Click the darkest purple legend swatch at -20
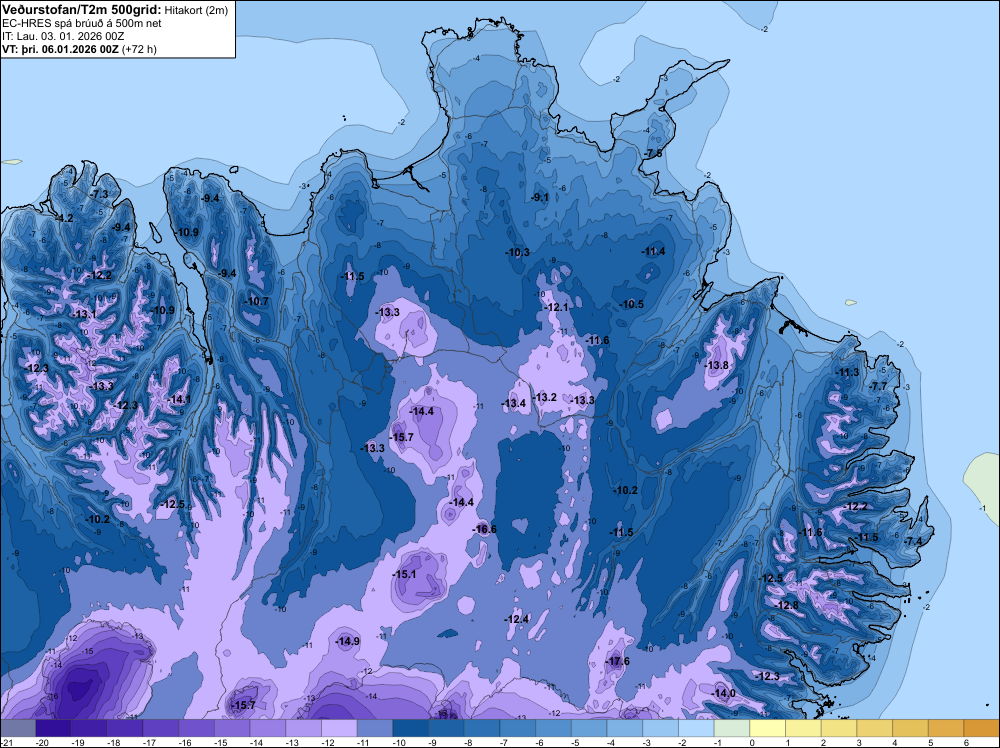 coord(54,728)
